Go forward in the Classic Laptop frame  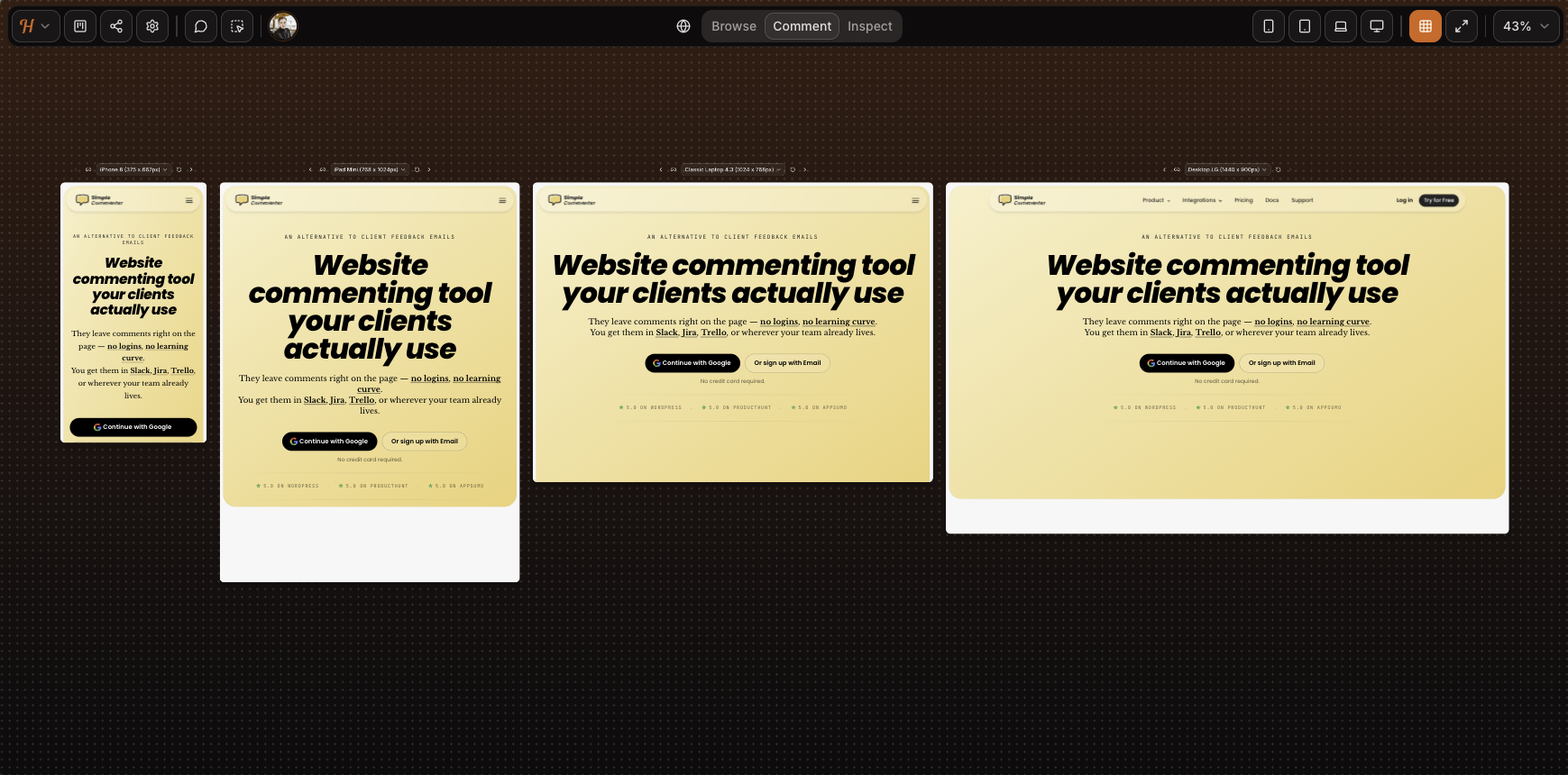804,169
